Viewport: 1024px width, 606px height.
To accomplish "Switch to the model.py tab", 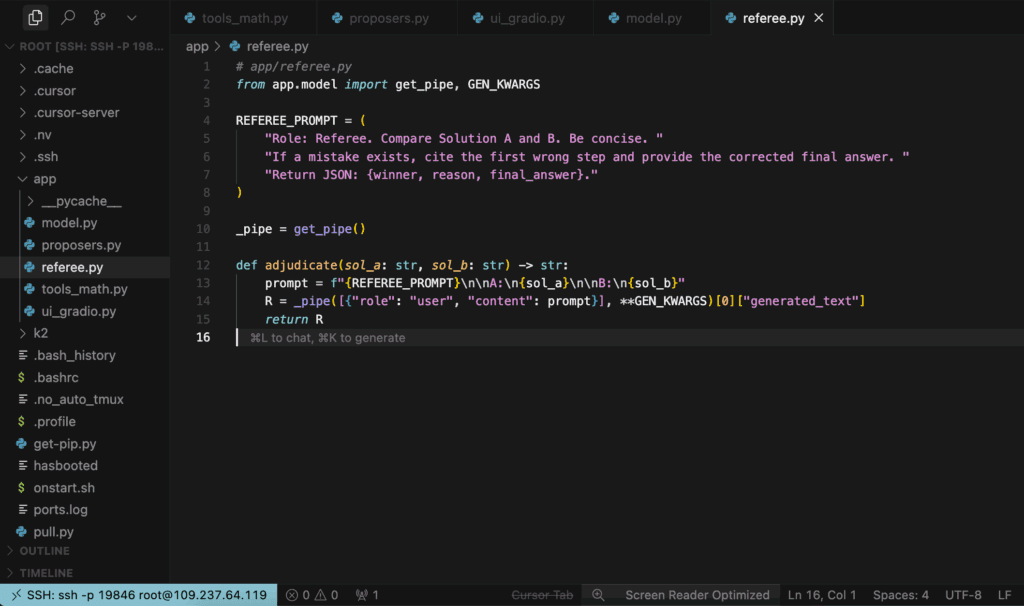I will (652, 18).
